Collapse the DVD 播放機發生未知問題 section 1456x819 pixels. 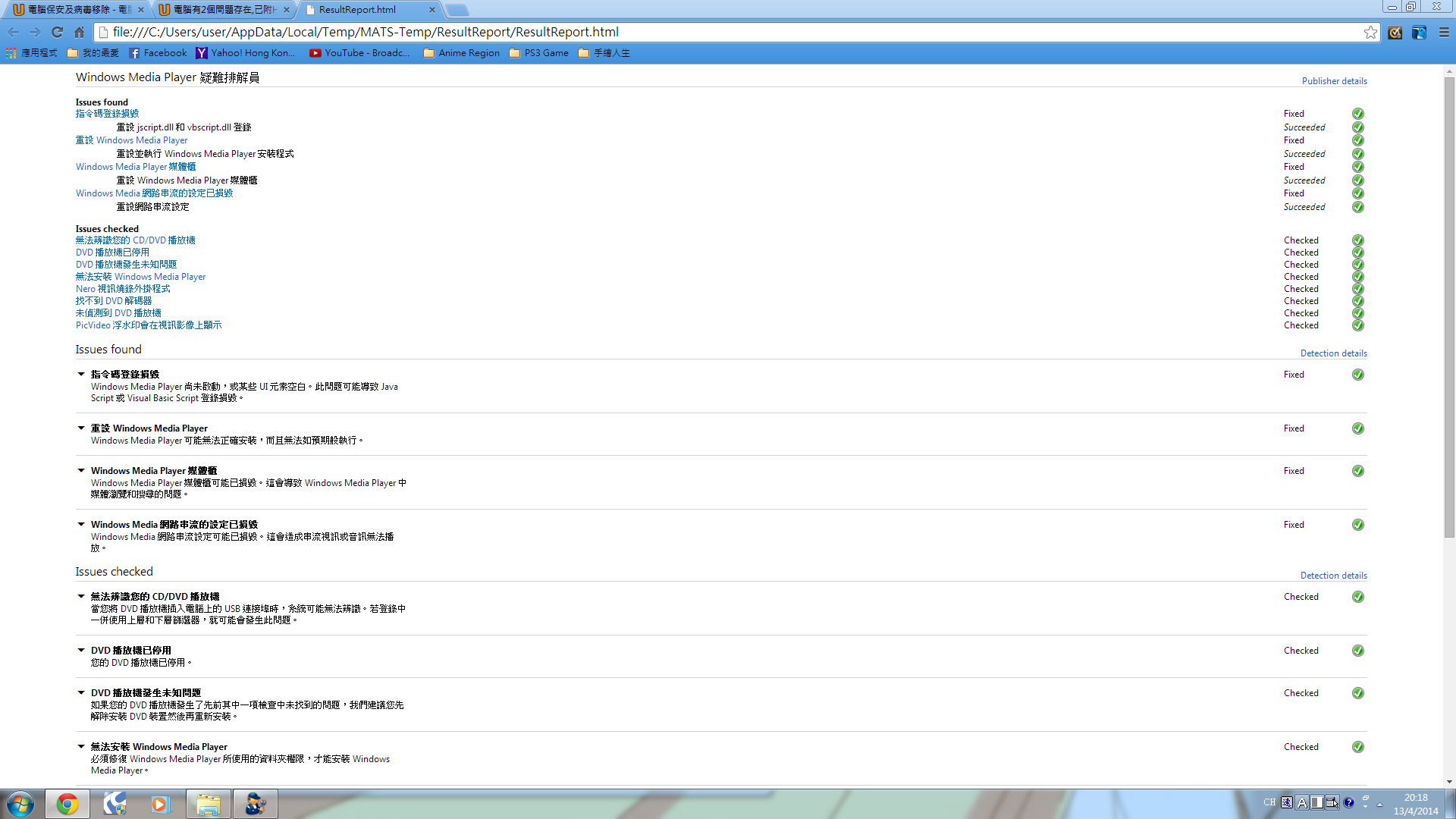click(x=81, y=692)
